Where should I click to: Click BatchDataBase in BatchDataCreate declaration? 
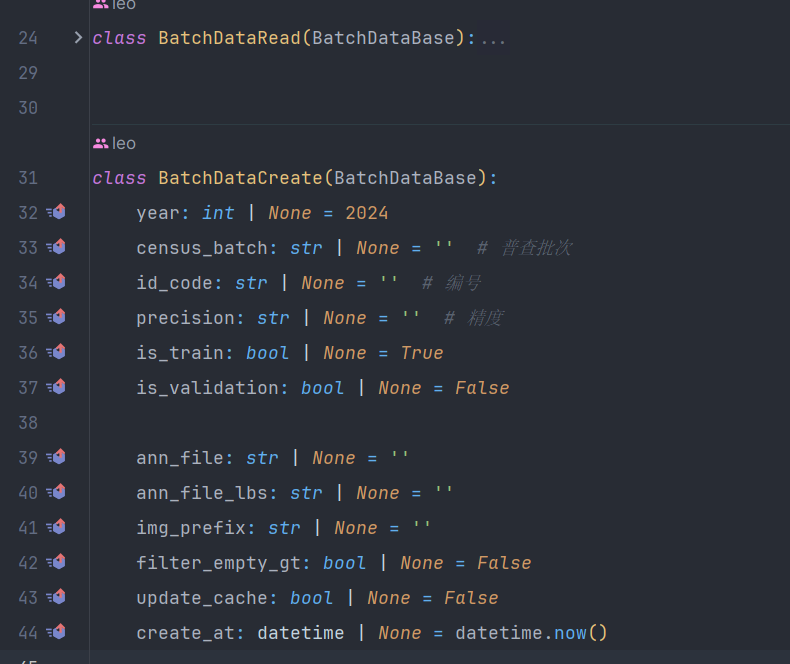(404, 178)
